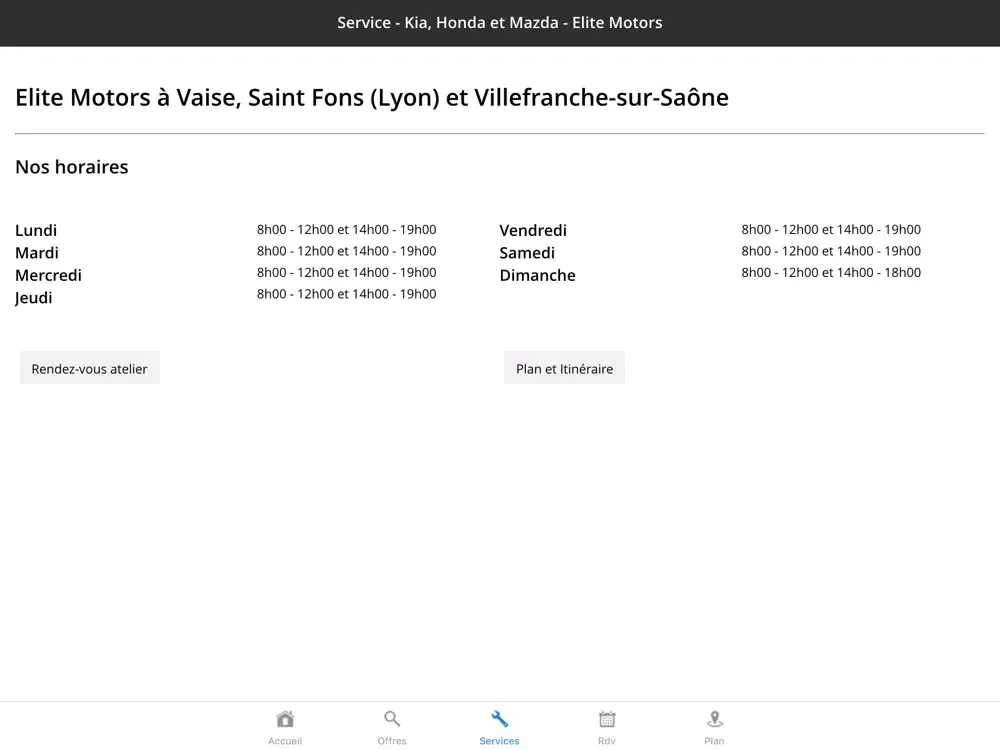The image size is (1000, 750).
Task: Switch to the Plan map pin tab
Action: coord(714,727)
